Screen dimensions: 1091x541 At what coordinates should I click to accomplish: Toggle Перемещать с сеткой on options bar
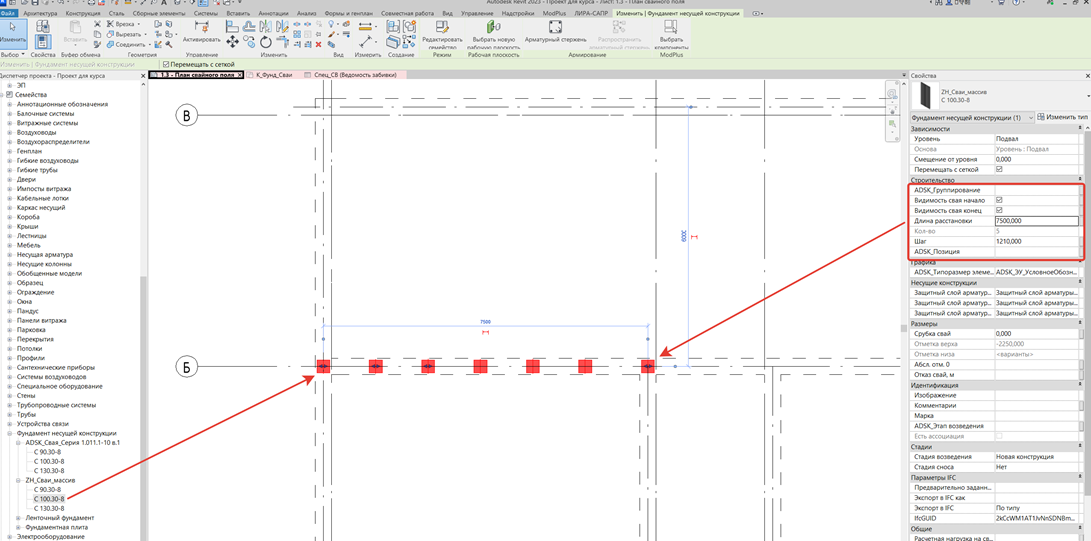[165, 64]
